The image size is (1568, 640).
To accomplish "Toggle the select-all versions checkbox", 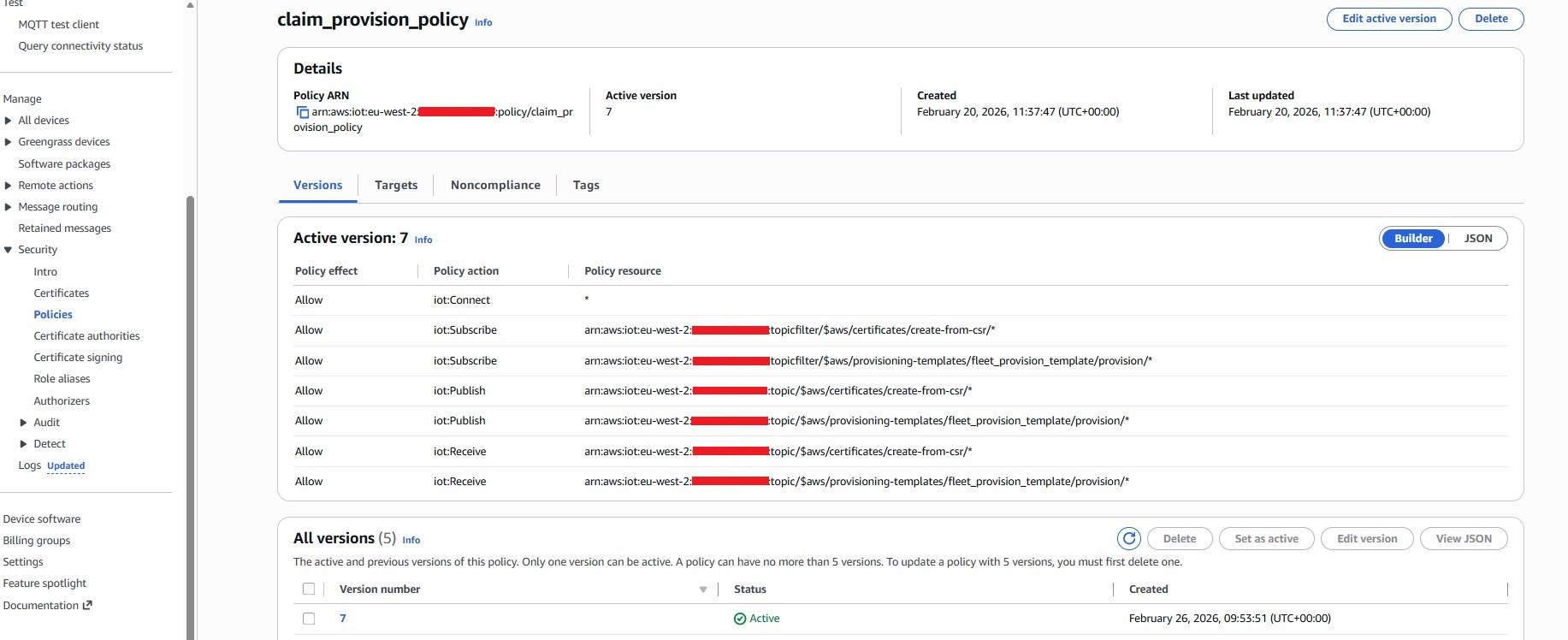I will coord(309,589).
